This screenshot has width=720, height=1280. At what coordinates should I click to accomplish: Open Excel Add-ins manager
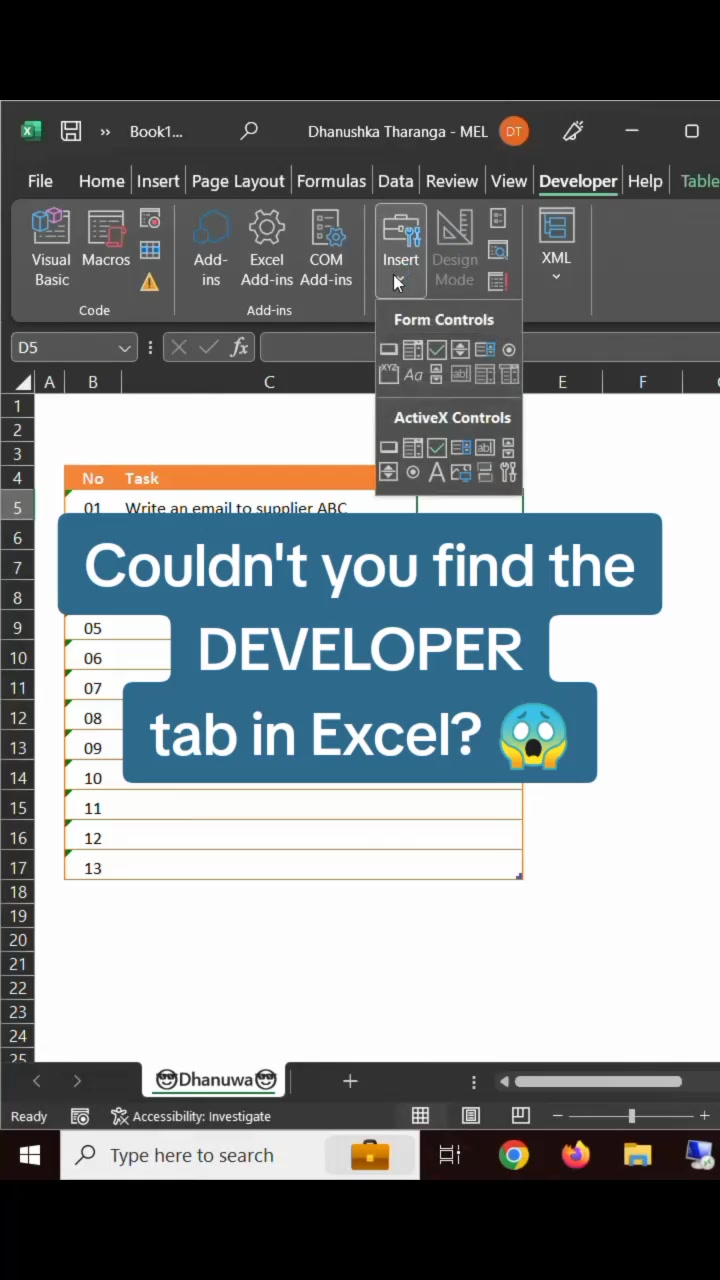267,249
